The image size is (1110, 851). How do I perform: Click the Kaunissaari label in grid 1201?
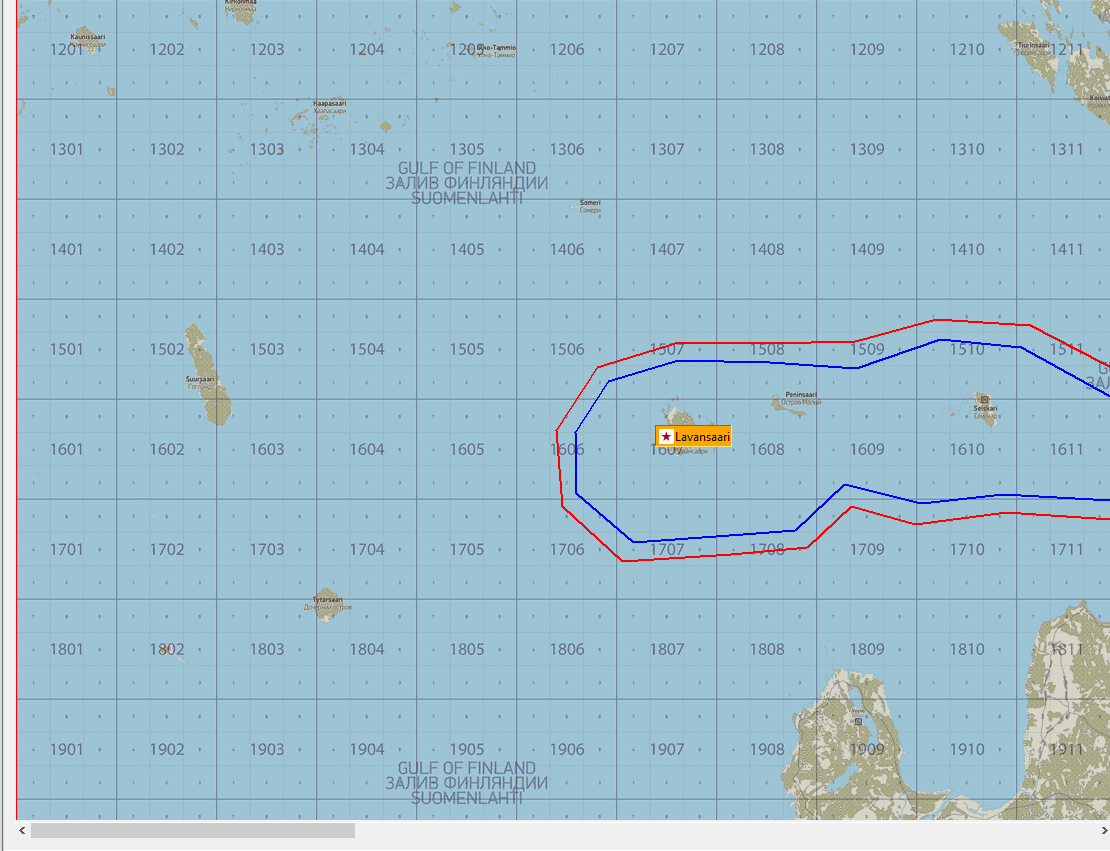point(88,37)
